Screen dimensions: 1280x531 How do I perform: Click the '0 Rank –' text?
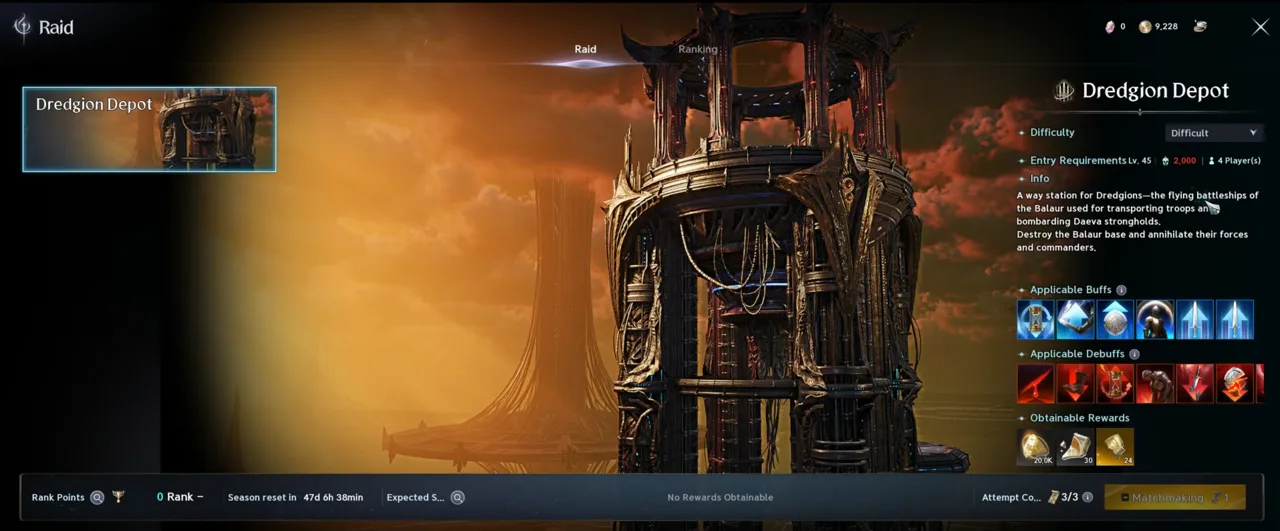coord(180,497)
